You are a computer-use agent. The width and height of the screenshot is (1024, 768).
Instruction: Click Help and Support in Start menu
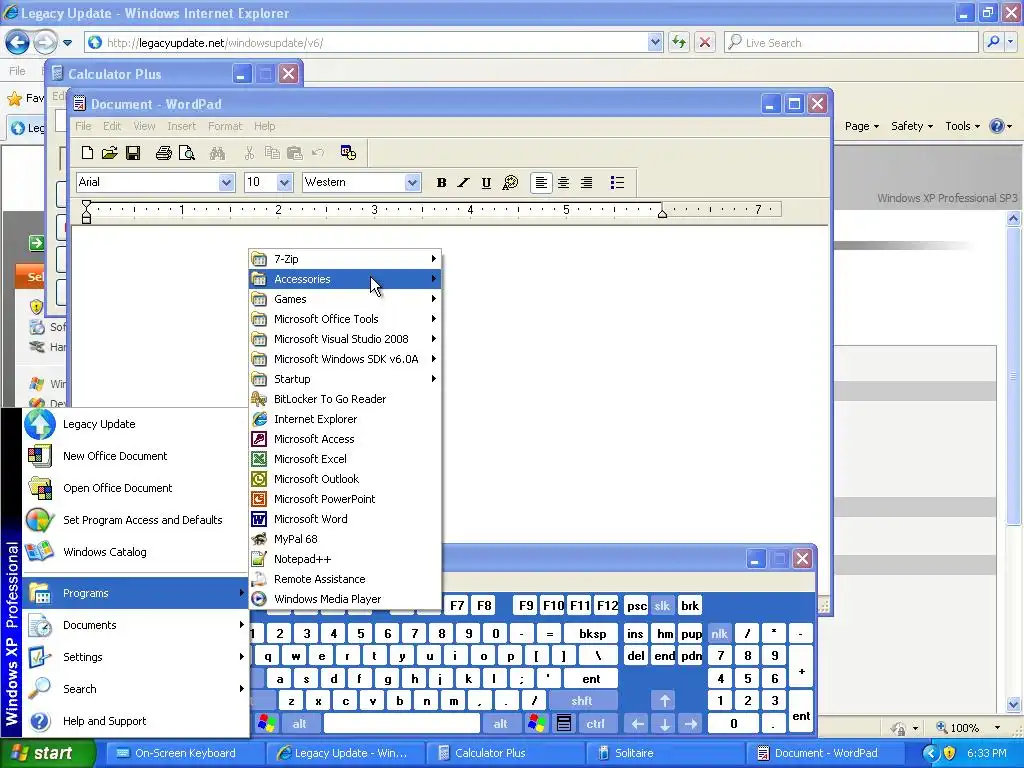pyautogui.click(x=135, y=721)
